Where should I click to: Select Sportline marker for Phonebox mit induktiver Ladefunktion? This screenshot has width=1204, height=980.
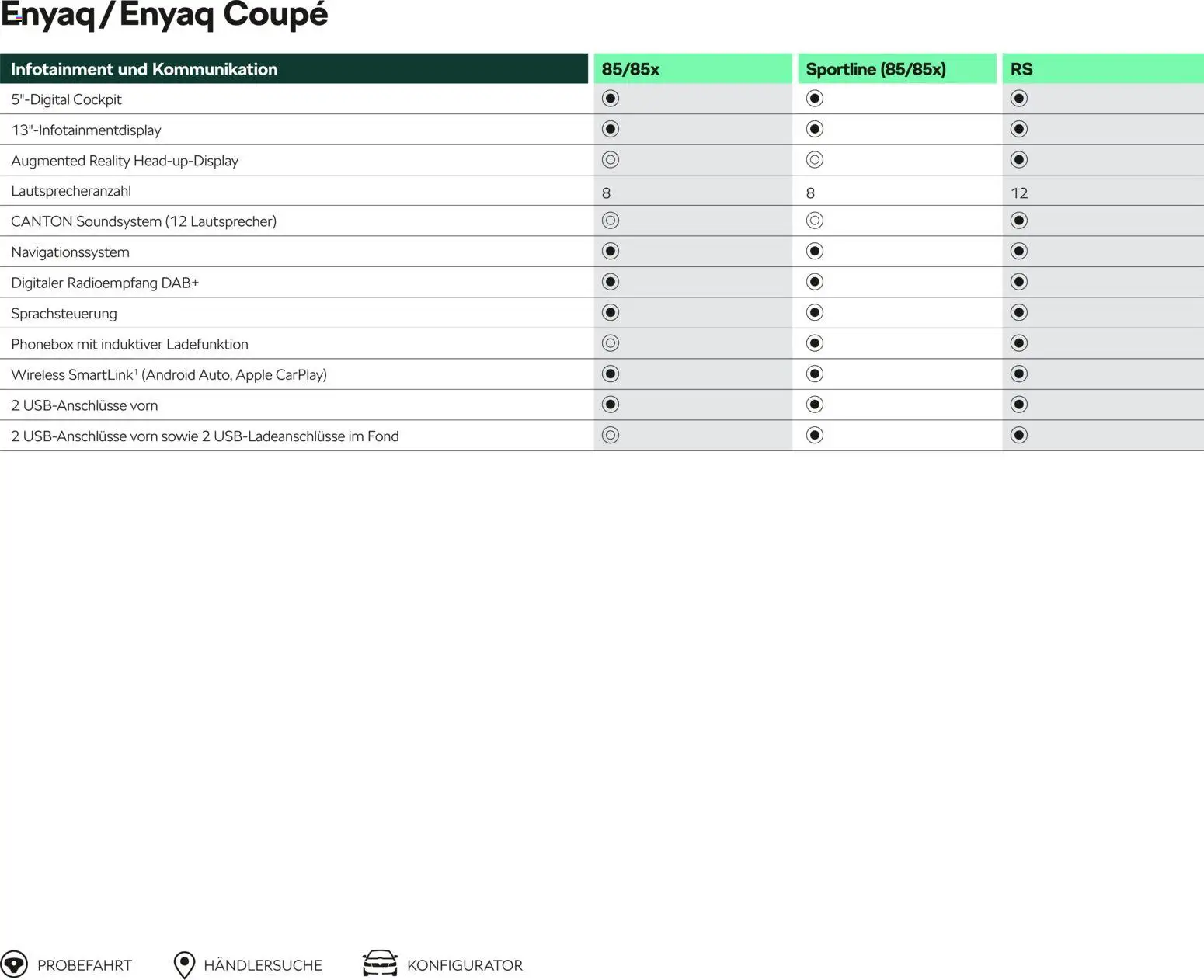tap(815, 343)
